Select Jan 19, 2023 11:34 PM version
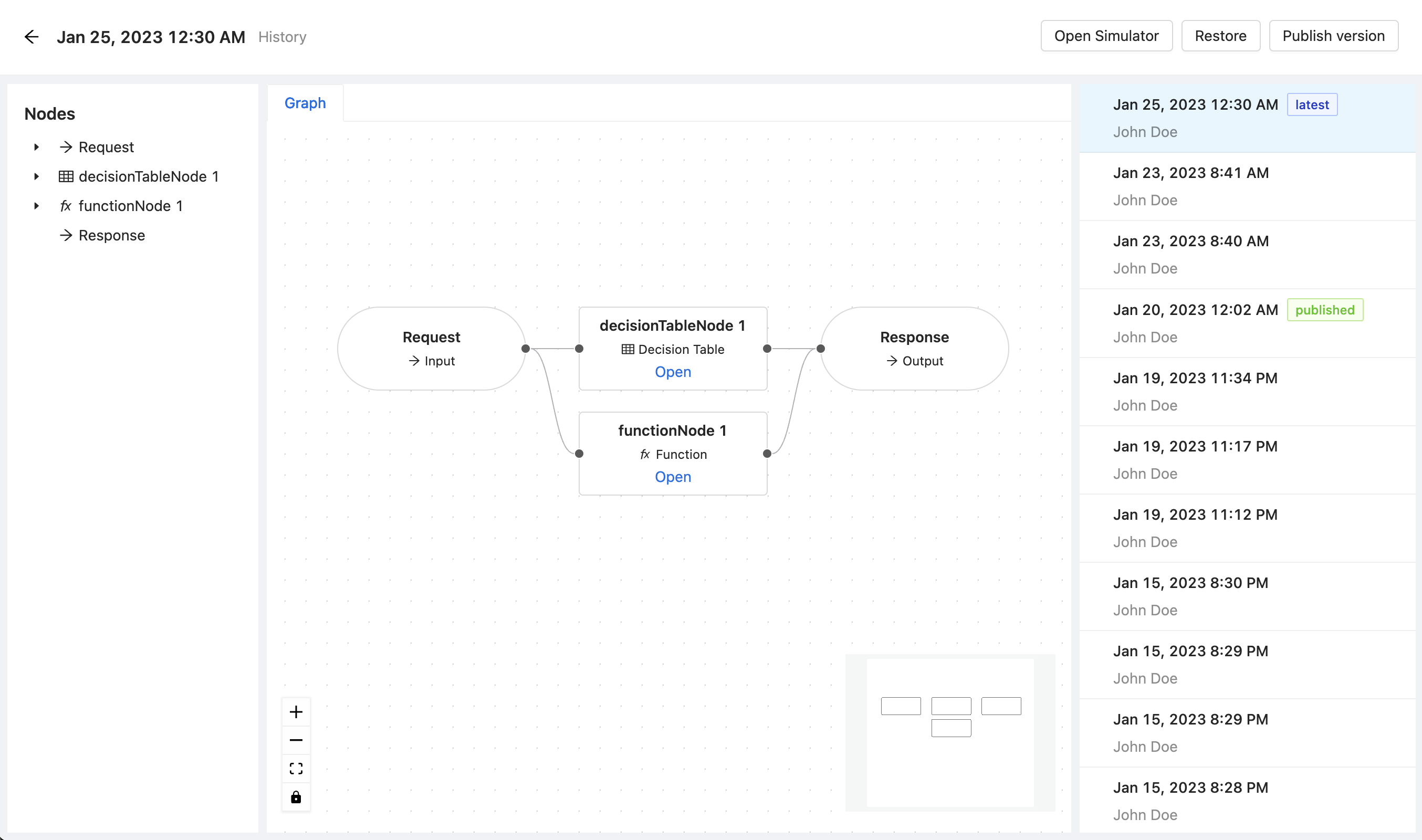Viewport: 1422px width, 840px height. pyautogui.click(x=1248, y=392)
